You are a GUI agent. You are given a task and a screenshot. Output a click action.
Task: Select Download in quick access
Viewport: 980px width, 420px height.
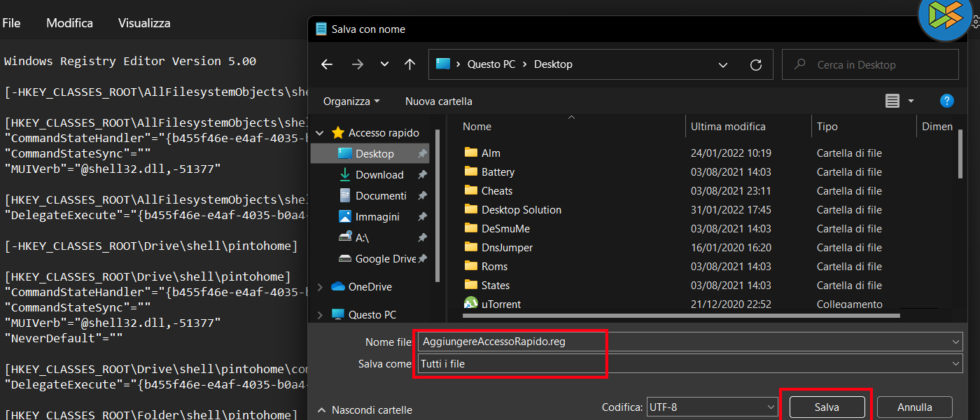[379, 175]
